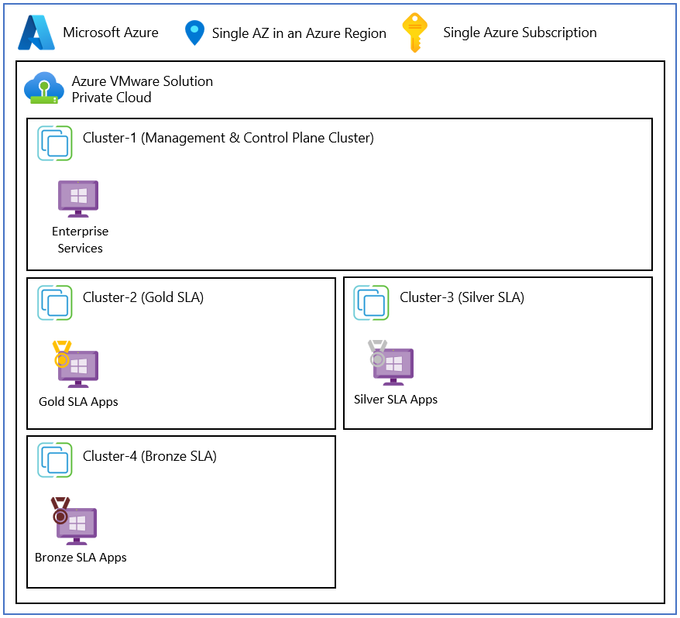Screen dimensions: 680x618
Task: Click 'Single AZ in an Azure Region' label
Action: coord(299,33)
